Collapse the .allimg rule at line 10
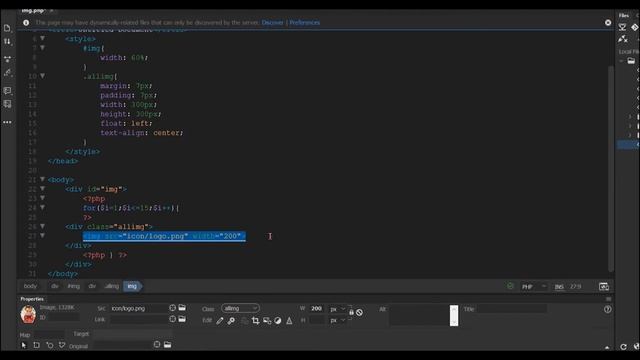This screenshot has width=640, height=360. (x=42, y=76)
